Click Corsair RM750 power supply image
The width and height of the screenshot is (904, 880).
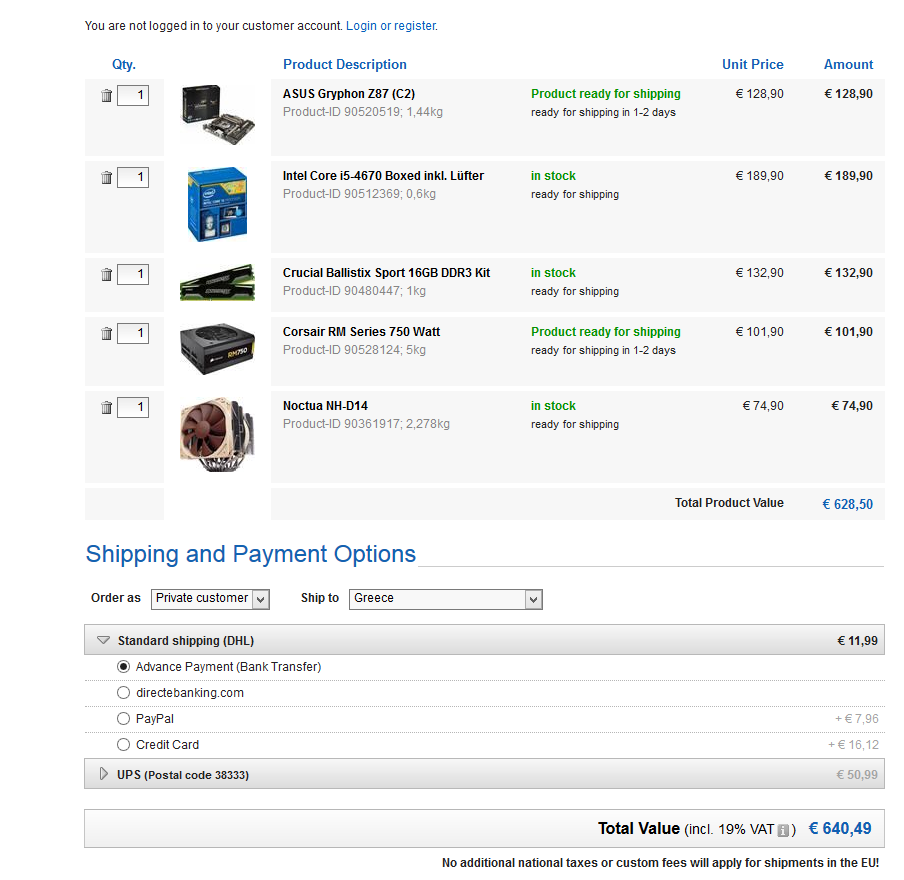point(217,348)
